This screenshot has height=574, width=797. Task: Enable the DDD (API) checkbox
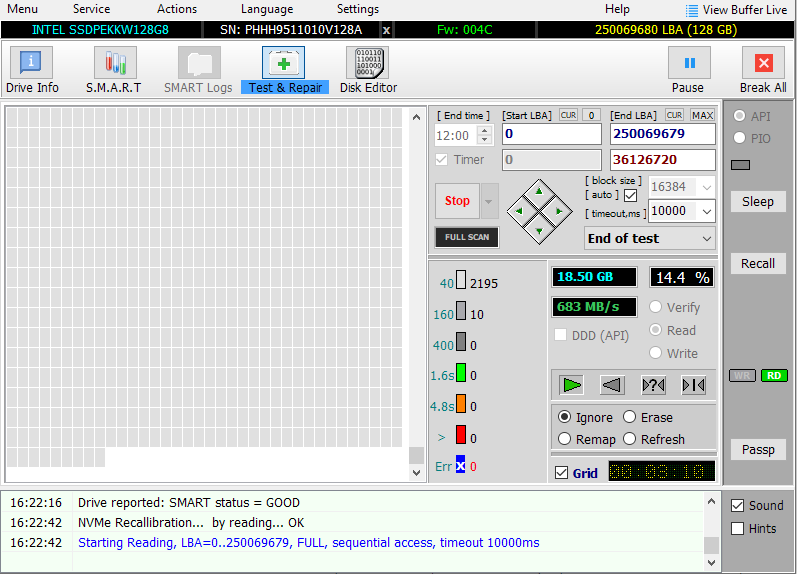tap(561, 335)
